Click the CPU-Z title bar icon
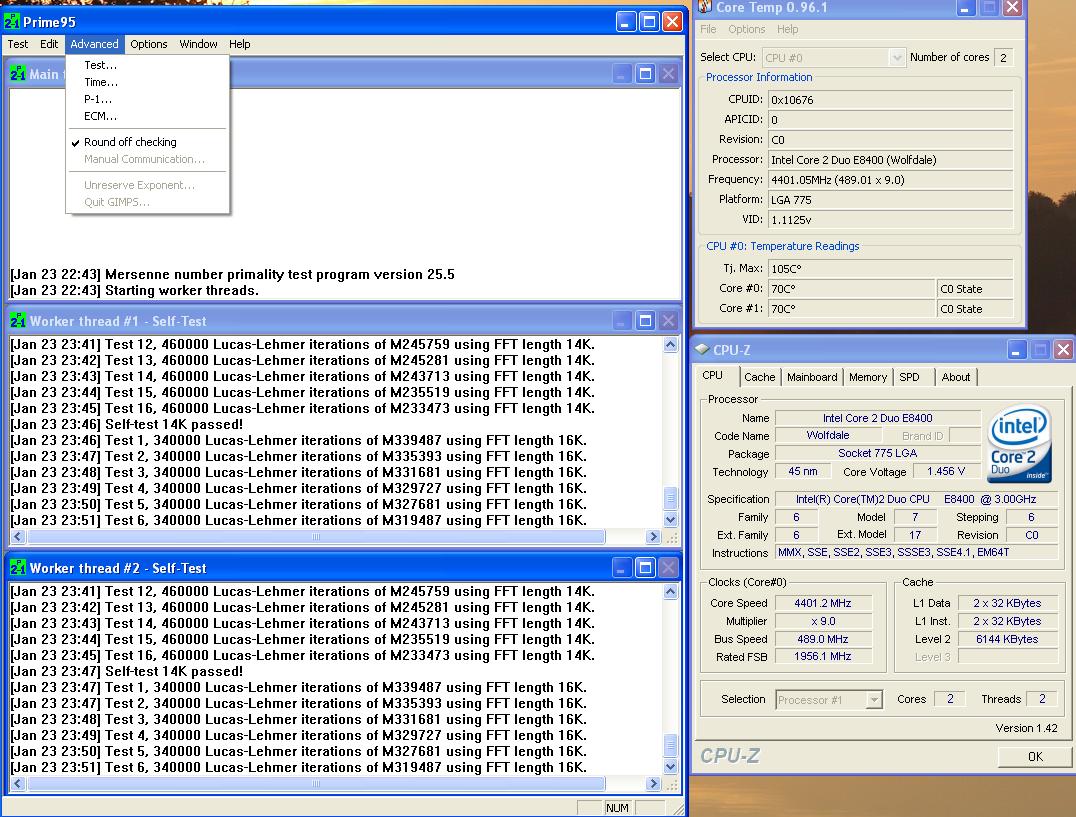The image size is (1076, 817). pos(702,349)
